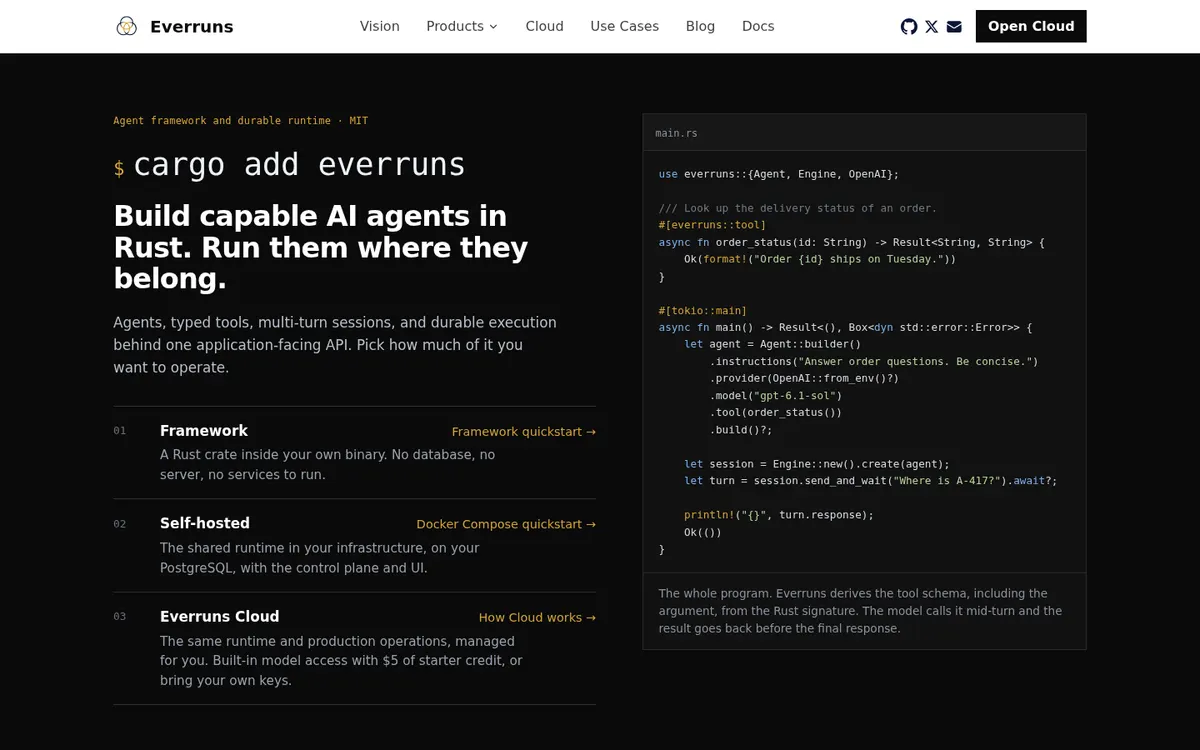Image resolution: width=1200 pixels, height=750 pixels.
Task: Click the '#[tokio::main]' attribute line
Action: [x=703, y=310]
